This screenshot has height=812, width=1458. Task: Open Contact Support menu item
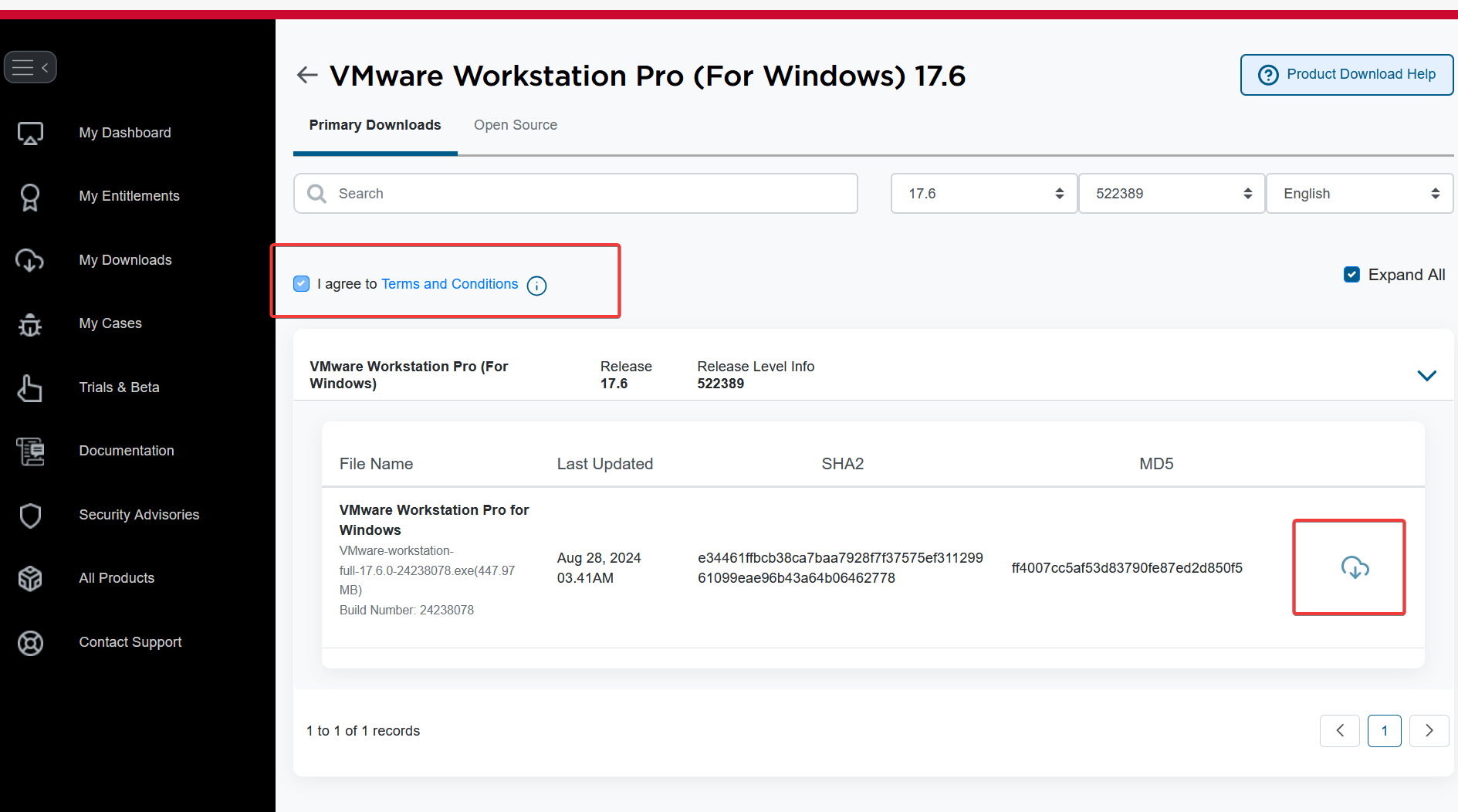point(130,642)
